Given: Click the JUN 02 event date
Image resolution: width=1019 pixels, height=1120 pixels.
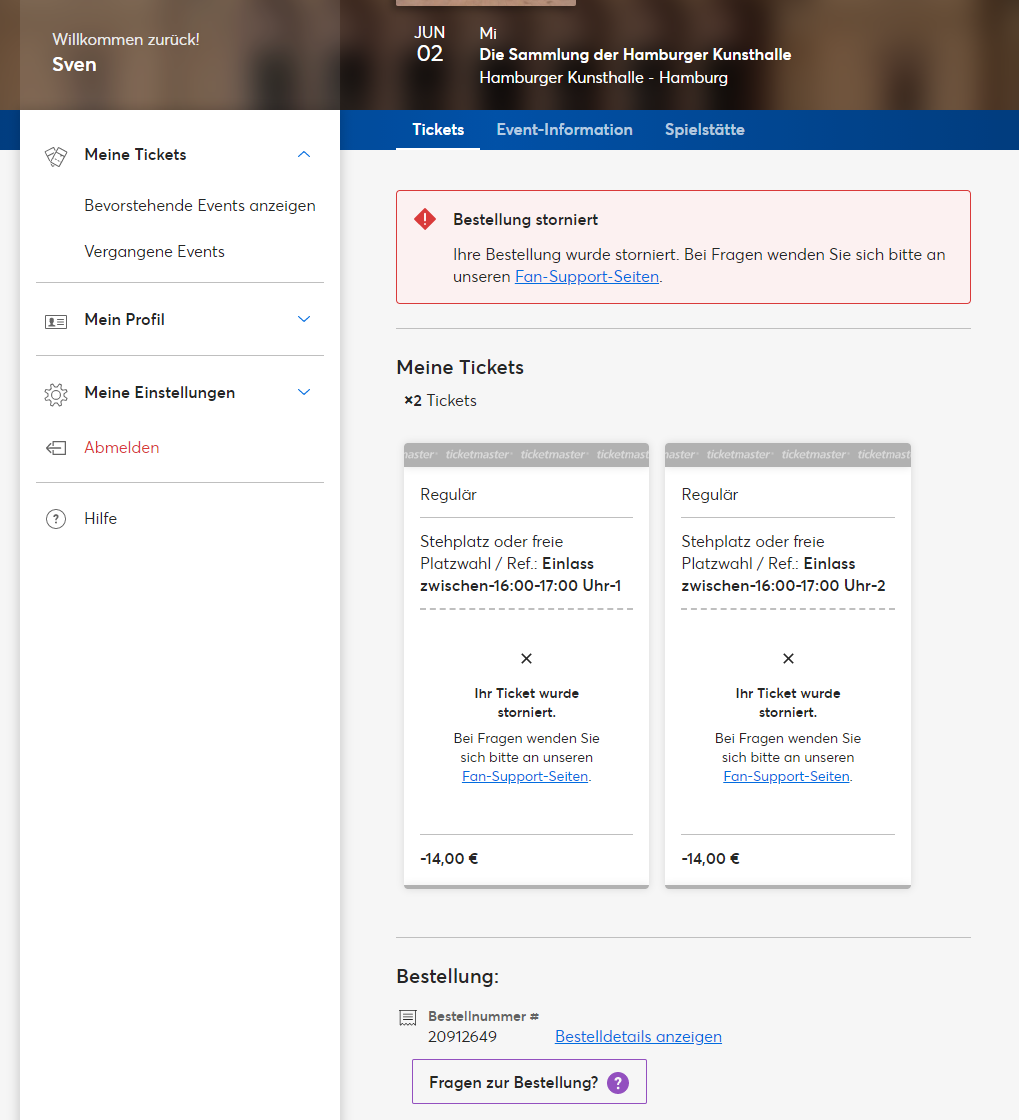Looking at the screenshot, I should pos(430,44).
